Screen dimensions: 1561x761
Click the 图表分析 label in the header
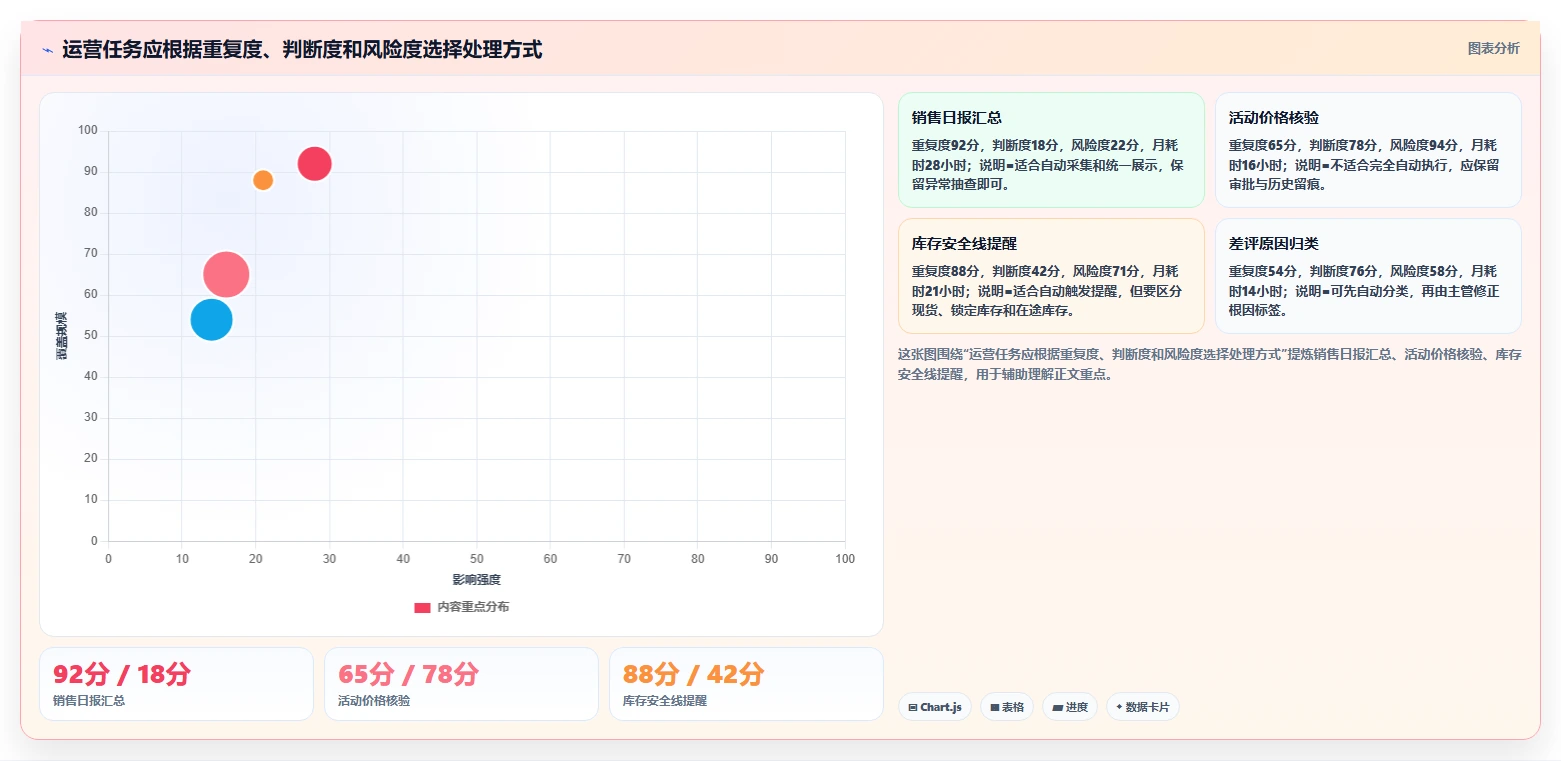click(1493, 48)
